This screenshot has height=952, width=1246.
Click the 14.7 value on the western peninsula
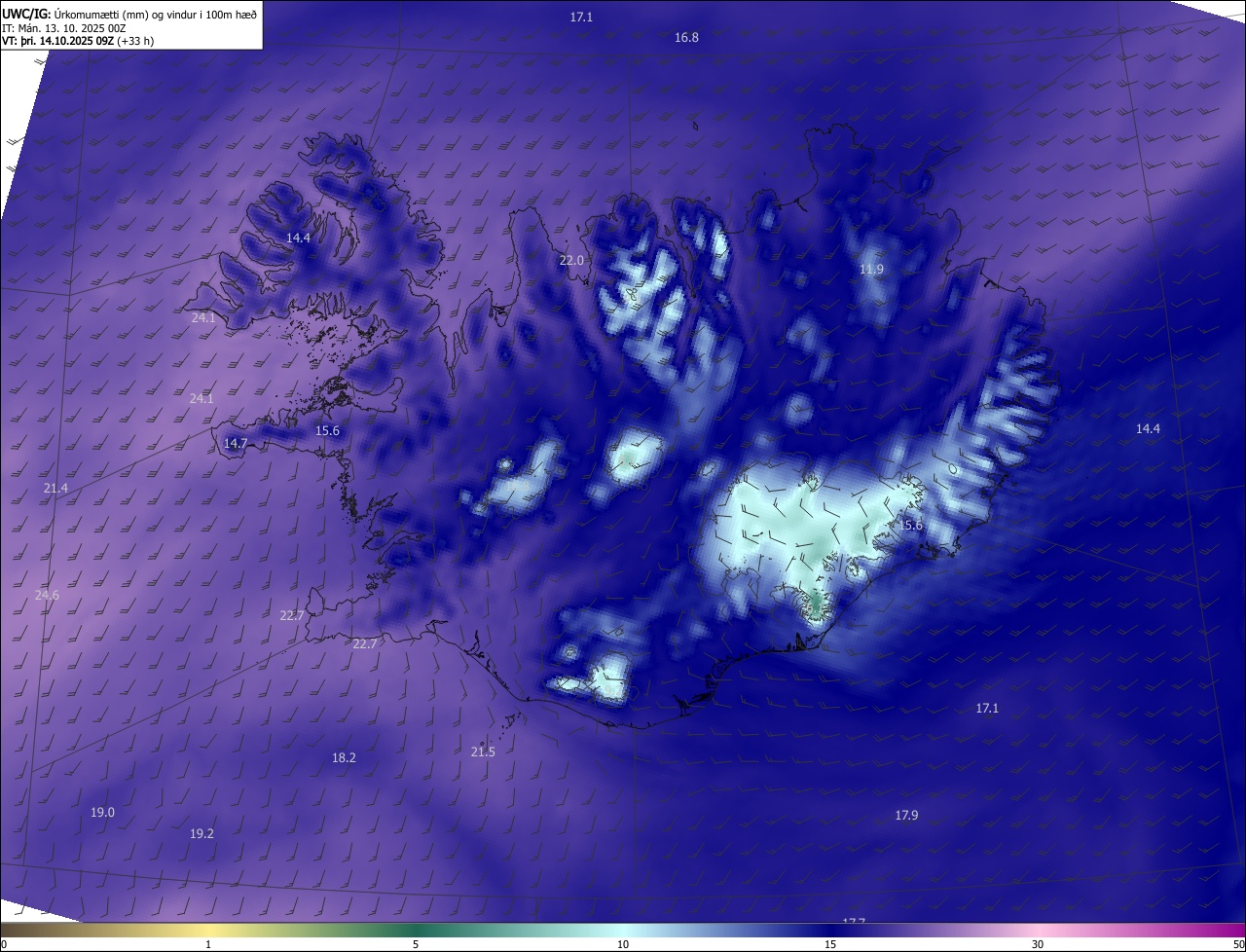coord(236,443)
